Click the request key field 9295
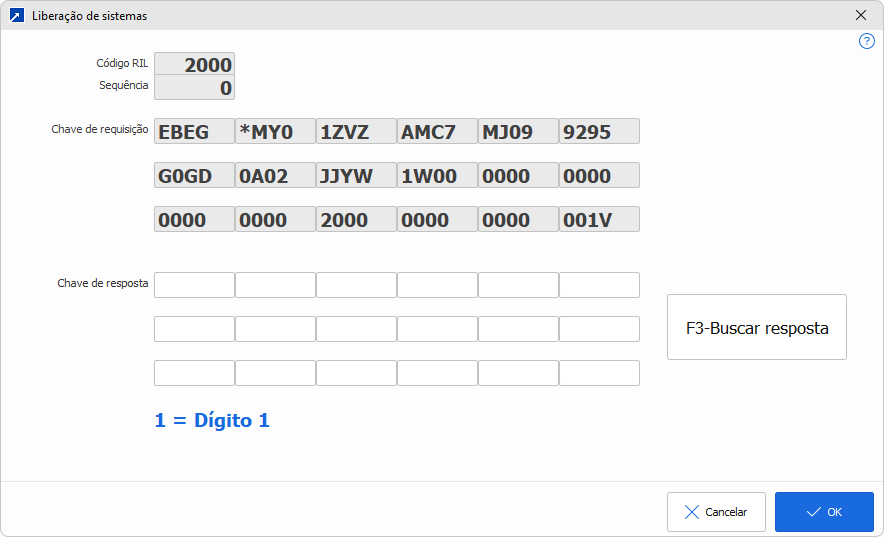884x537 pixels. point(599,131)
